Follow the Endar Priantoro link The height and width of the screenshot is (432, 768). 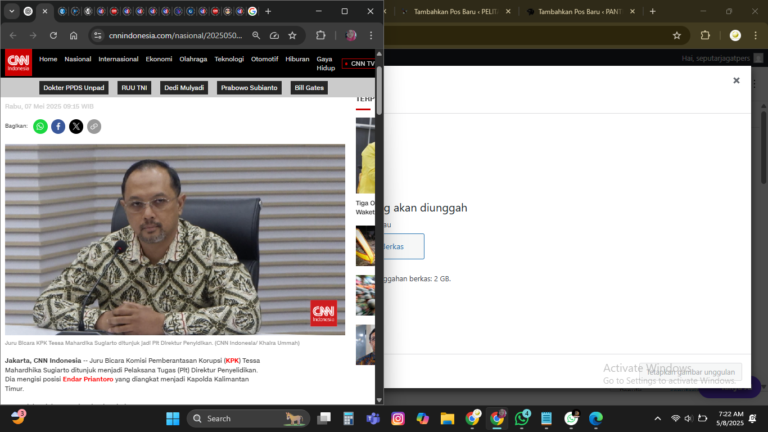coord(88,379)
